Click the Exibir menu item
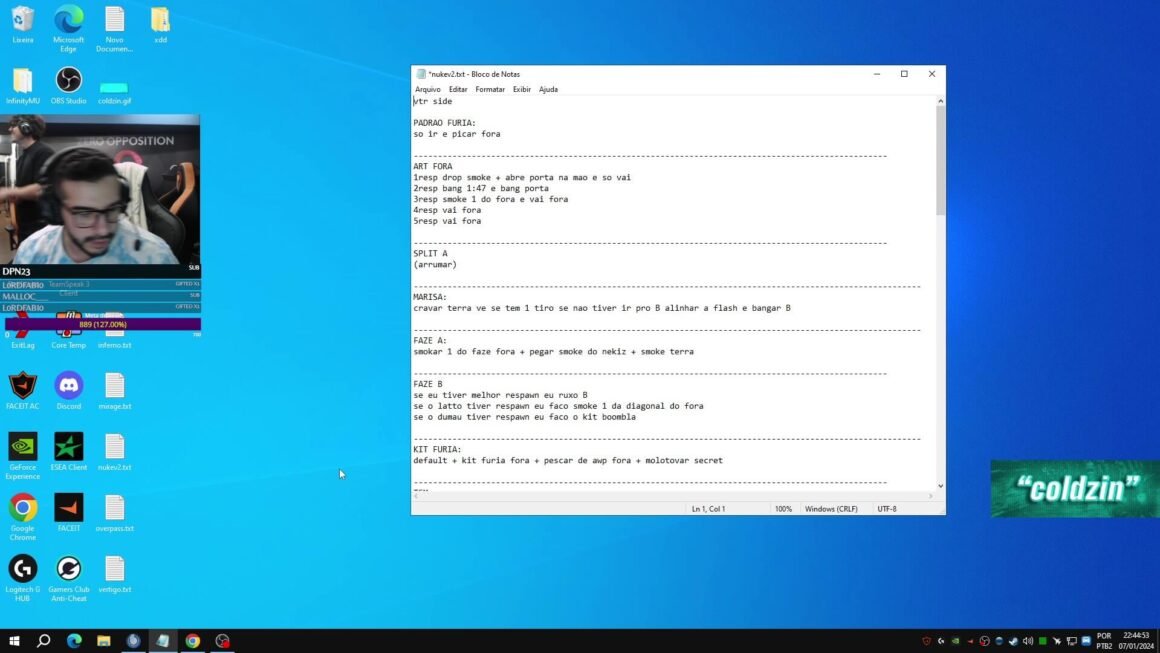The width and height of the screenshot is (1160, 653). 521,89
